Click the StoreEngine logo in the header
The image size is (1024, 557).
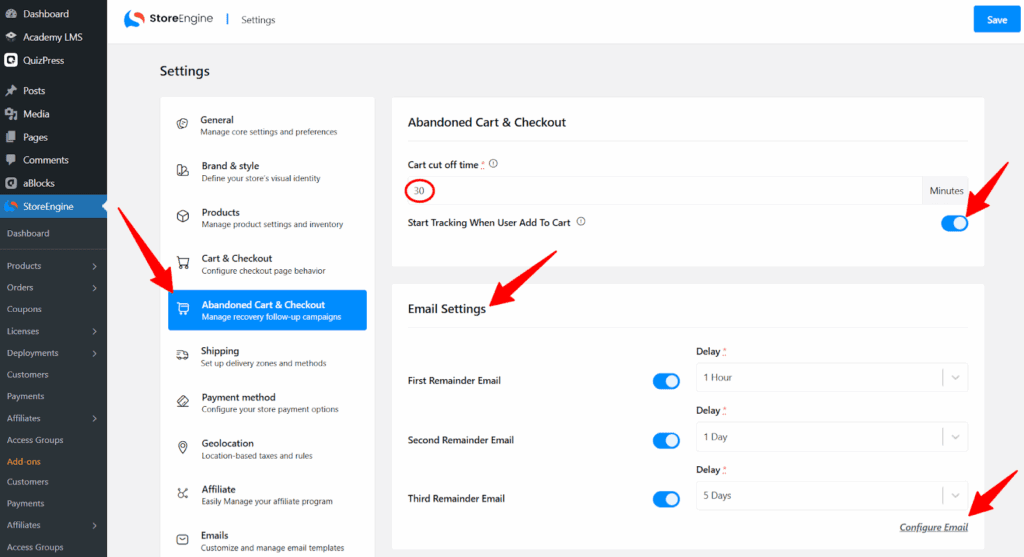pyautogui.click(x=168, y=19)
